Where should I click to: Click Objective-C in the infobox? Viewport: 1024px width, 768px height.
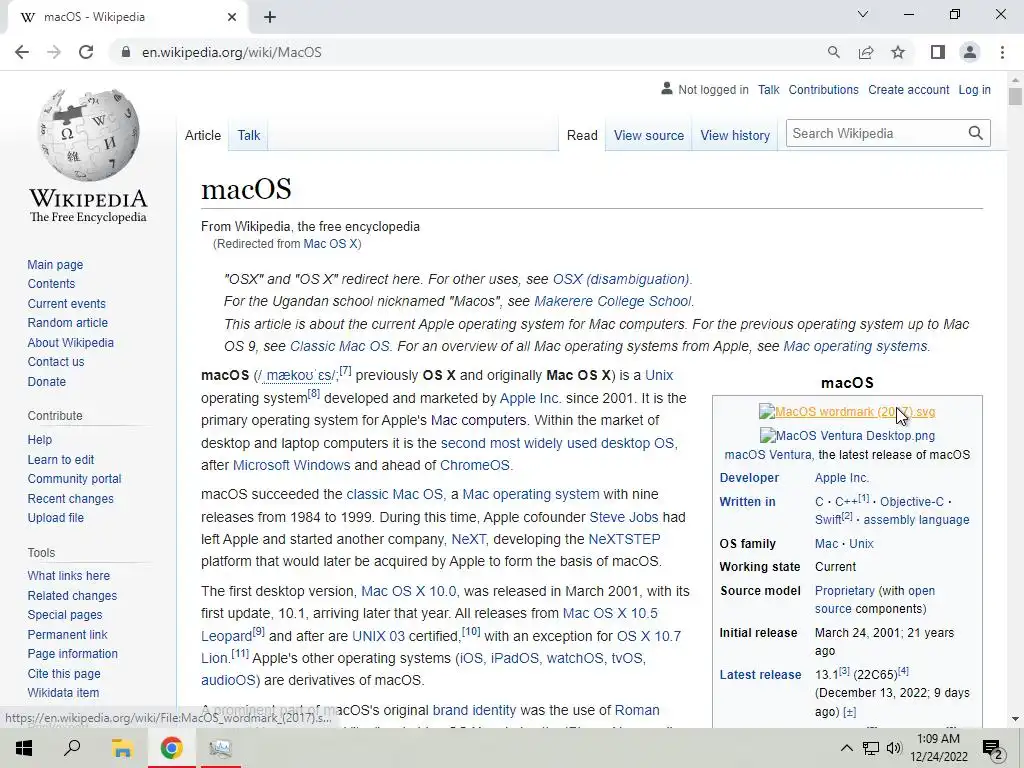[912, 502]
